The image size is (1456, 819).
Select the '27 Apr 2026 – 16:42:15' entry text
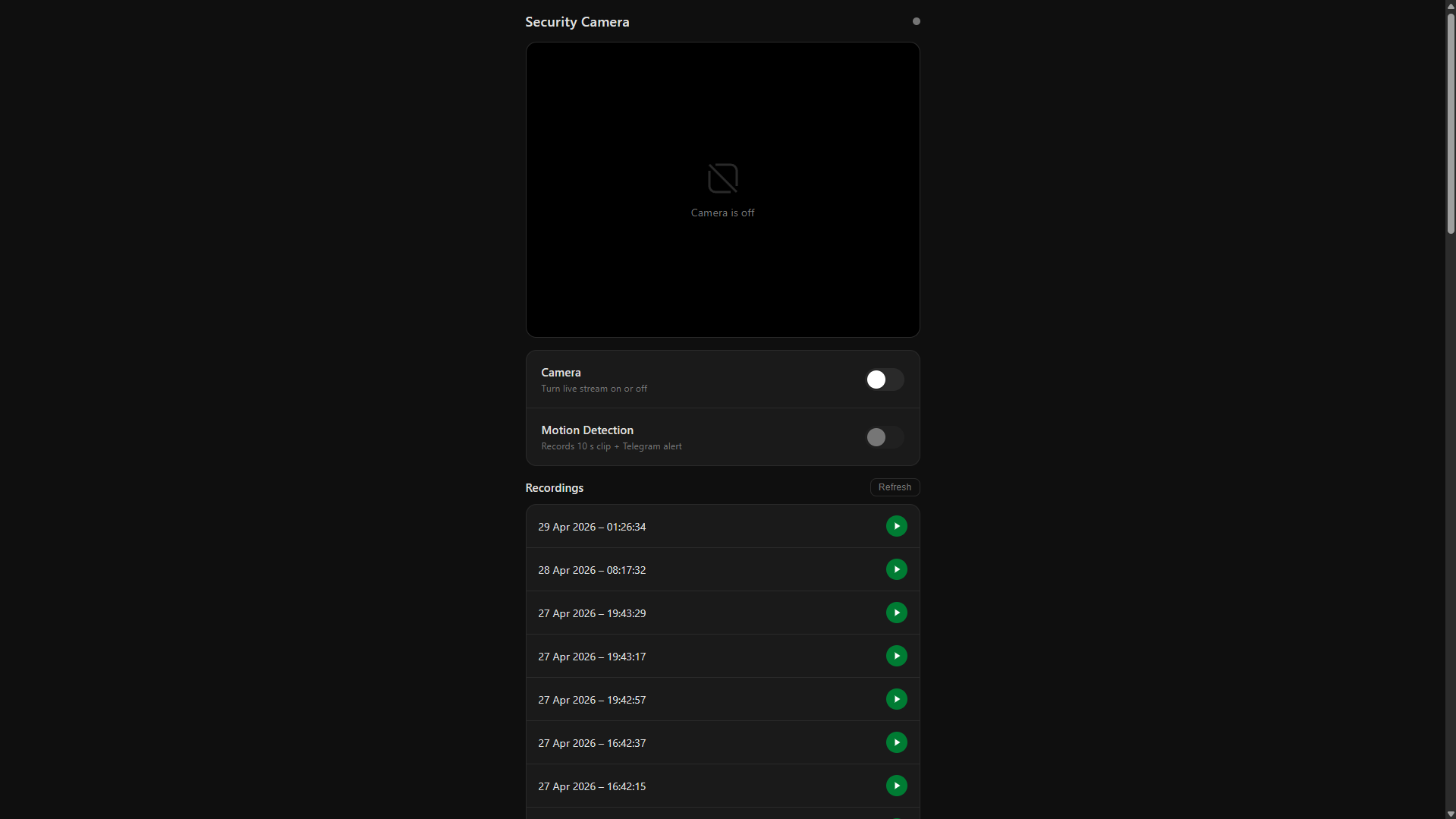pyautogui.click(x=592, y=786)
